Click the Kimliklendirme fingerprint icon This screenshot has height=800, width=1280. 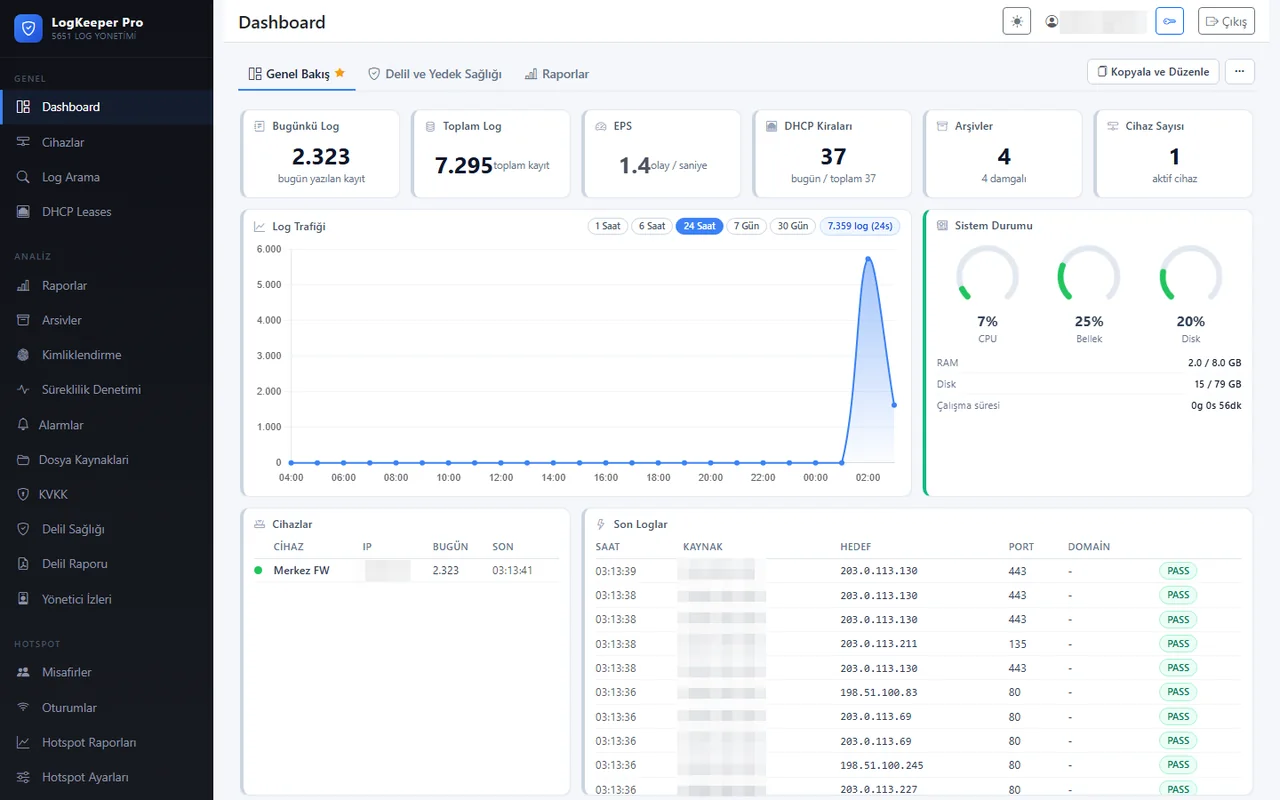point(23,355)
